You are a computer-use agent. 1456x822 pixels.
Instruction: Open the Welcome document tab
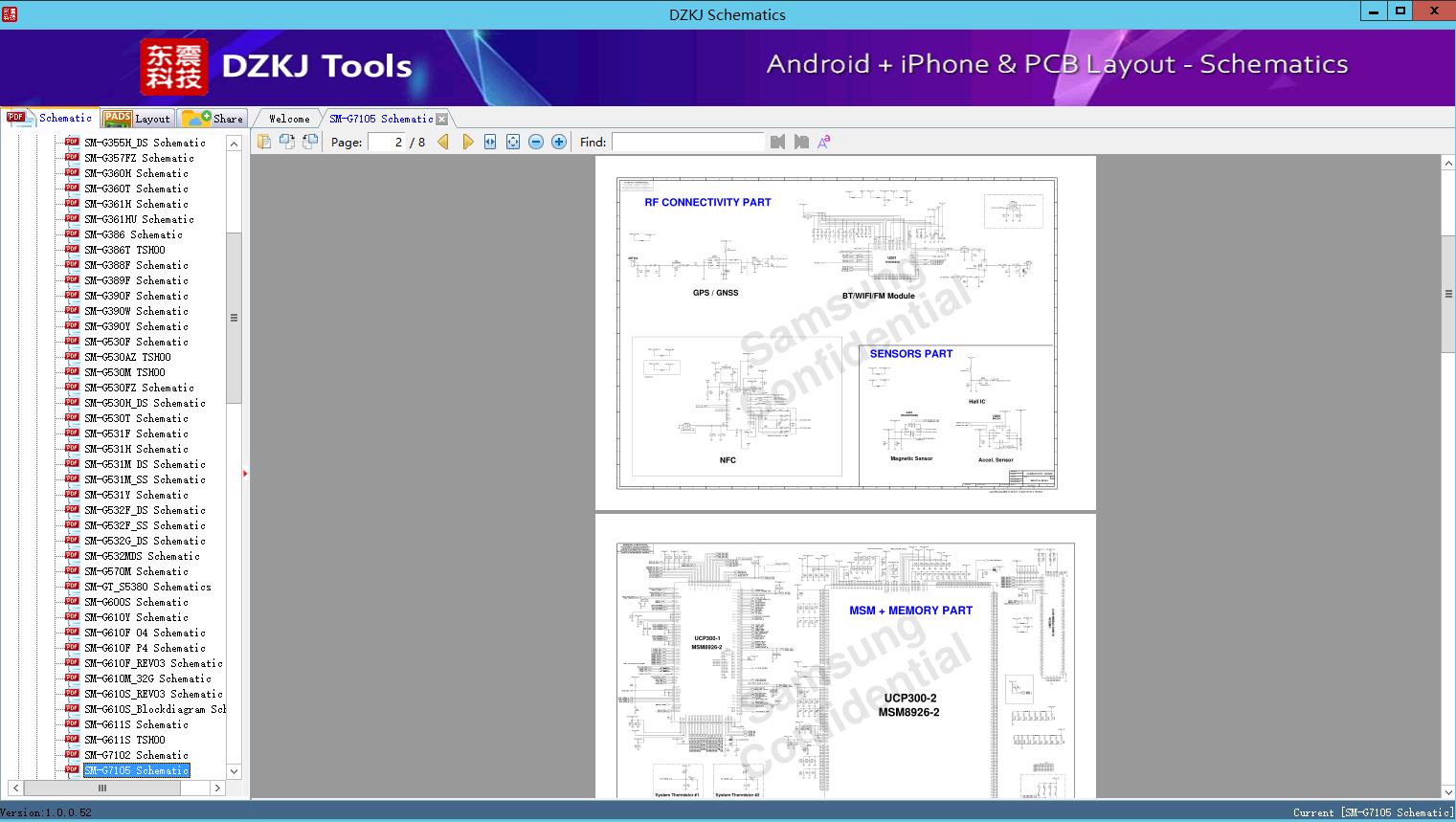tap(289, 119)
